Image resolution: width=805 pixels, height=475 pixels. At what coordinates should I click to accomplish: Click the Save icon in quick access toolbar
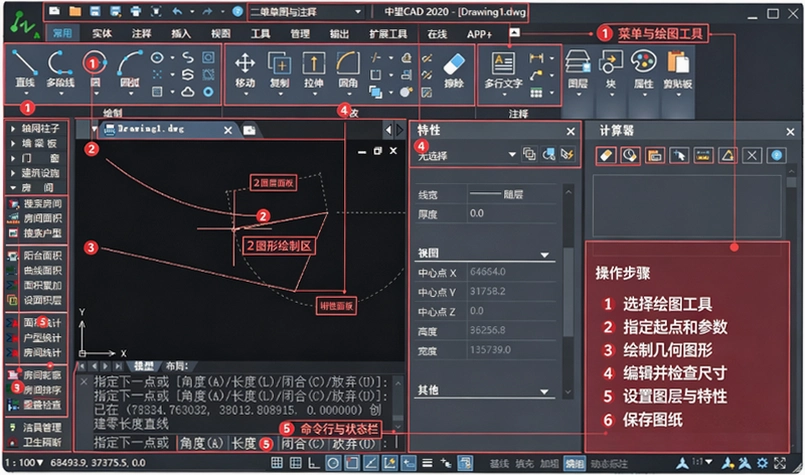click(x=95, y=11)
